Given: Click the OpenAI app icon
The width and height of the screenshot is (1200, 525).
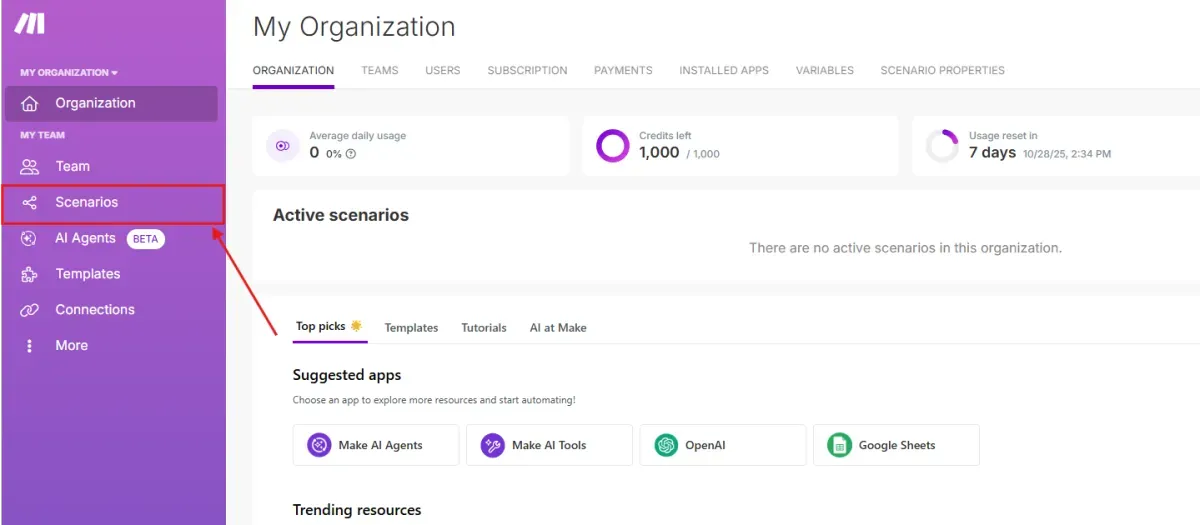Looking at the screenshot, I should click(x=666, y=445).
